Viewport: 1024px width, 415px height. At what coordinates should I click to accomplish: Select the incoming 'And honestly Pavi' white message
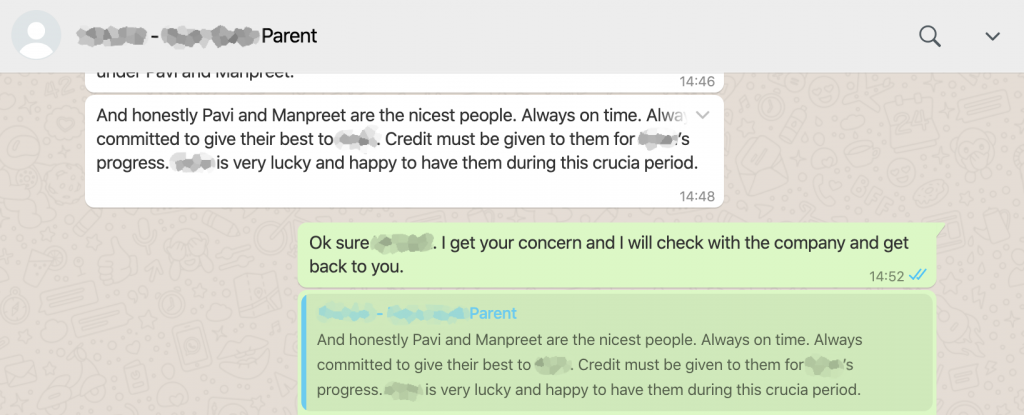pyautogui.click(x=400, y=150)
